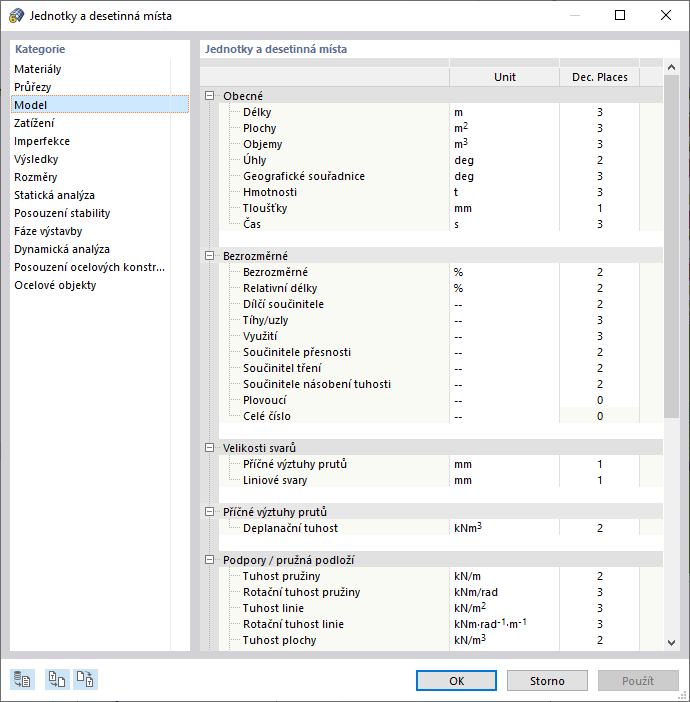
Task: Click the unit cell for Liniové svary
Action: pyautogui.click(x=505, y=480)
